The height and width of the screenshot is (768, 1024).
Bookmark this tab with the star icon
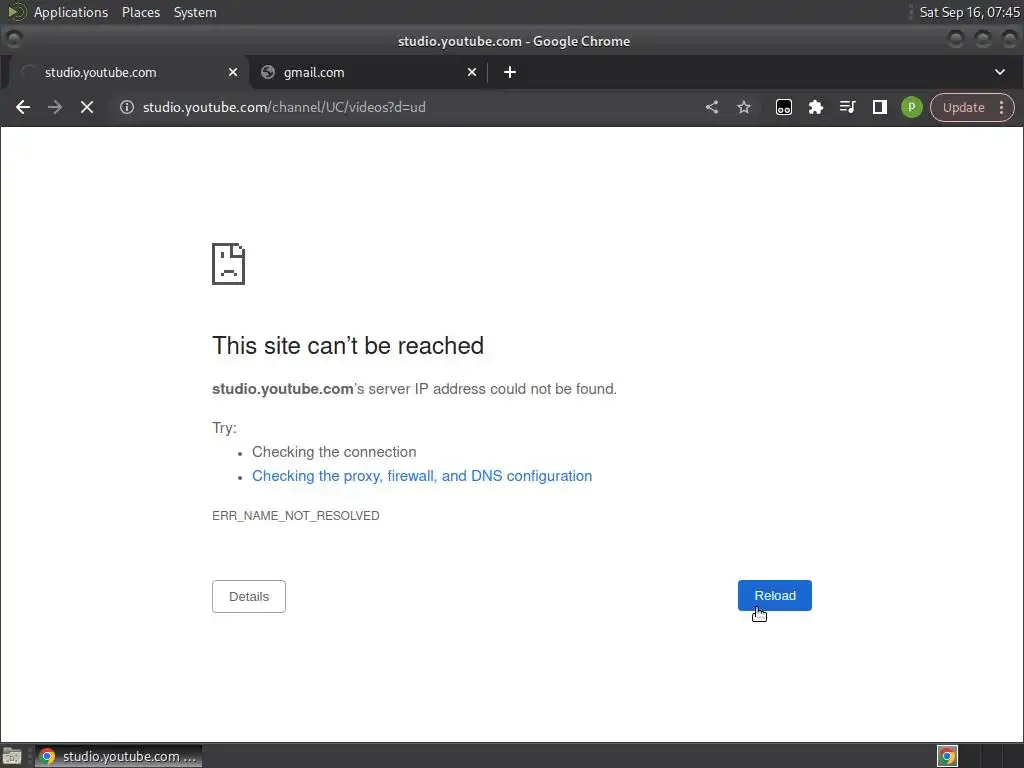click(744, 107)
